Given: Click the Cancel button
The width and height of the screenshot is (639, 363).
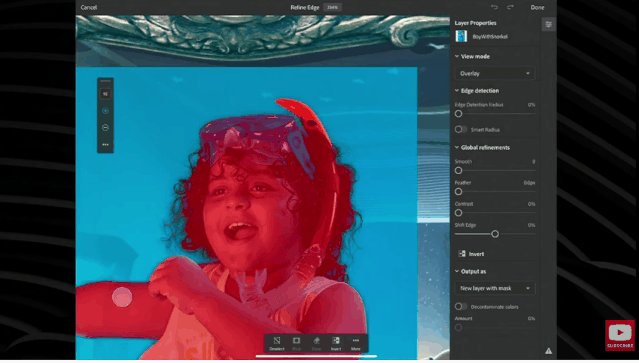Looking at the screenshot, I should (89, 7).
